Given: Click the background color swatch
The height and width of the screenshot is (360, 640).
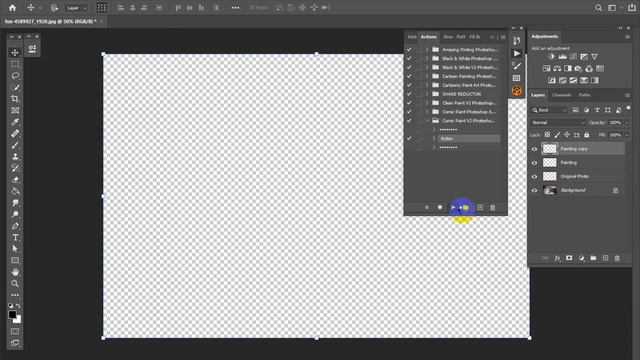Looking at the screenshot, I should [x=18, y=320].
